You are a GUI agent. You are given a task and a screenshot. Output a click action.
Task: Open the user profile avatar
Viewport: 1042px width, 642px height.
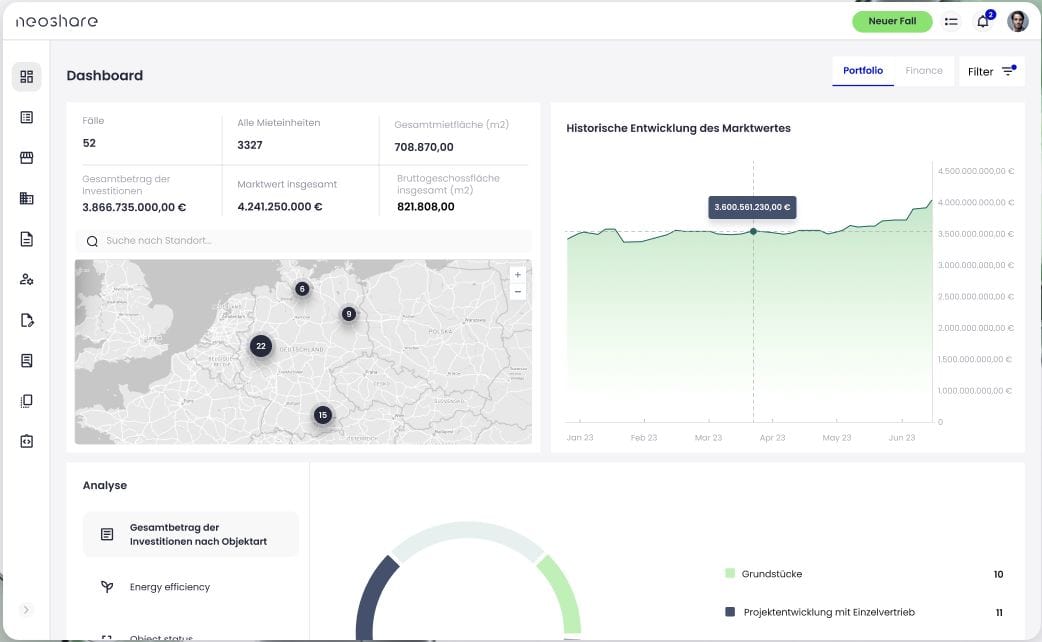click(x=1017, y=21)
